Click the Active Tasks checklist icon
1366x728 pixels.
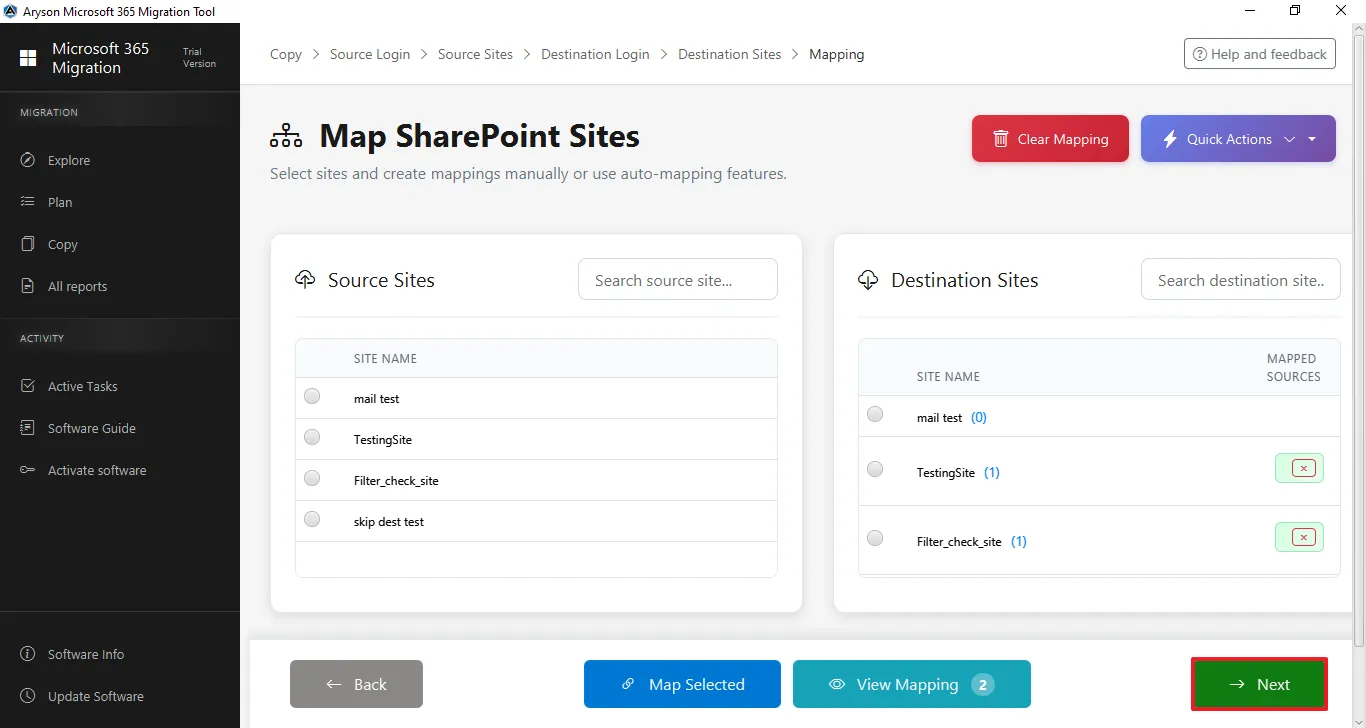click(x=28, y=386)
